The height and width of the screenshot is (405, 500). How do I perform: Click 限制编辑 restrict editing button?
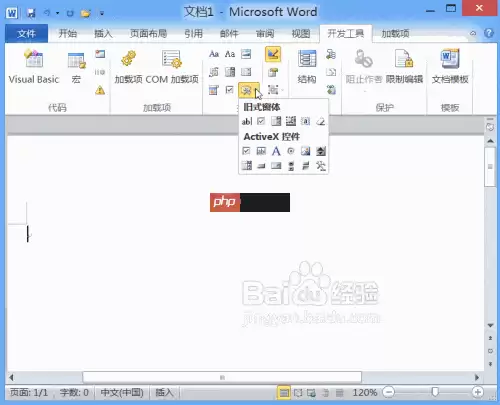[x=404, y=67]
